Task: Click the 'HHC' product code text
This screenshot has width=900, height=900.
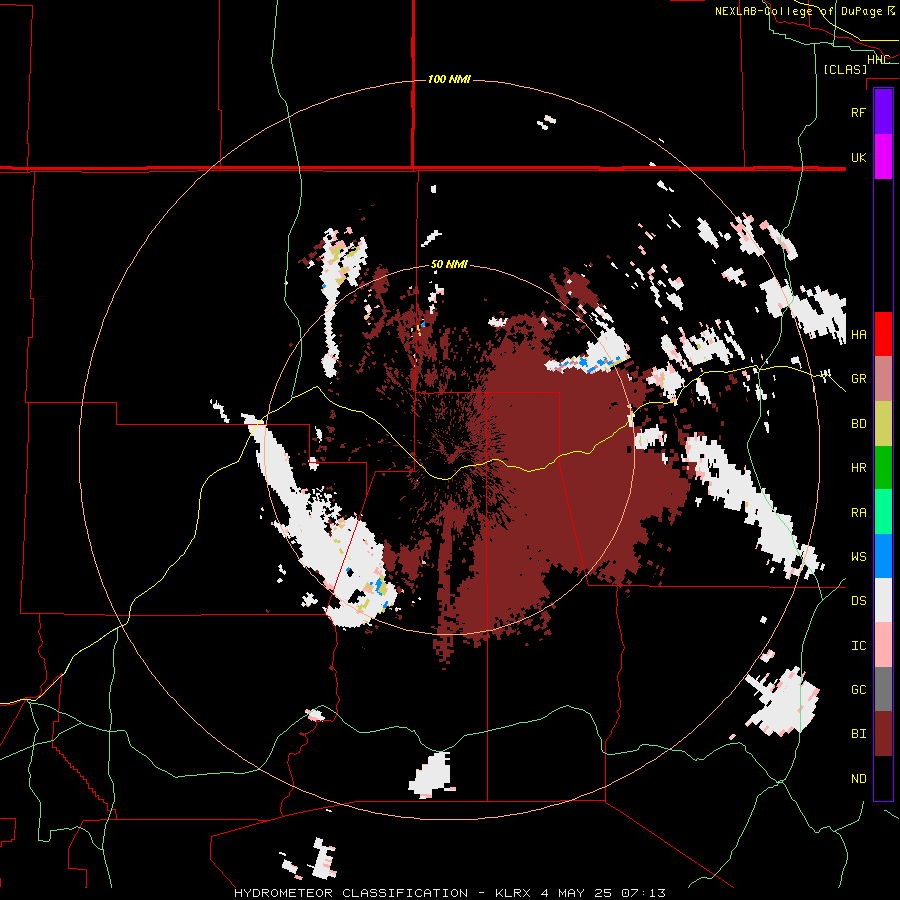Action: coord(878,60)
